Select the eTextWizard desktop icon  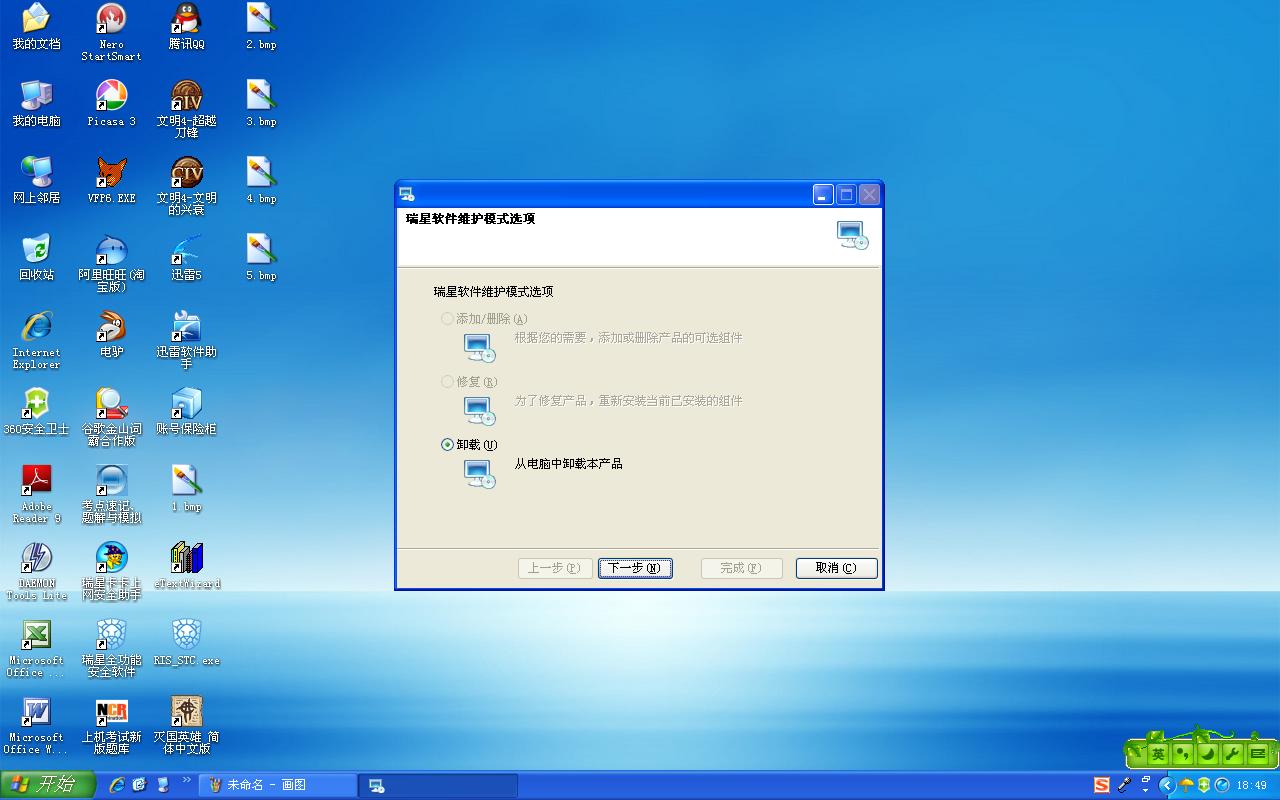[186, 566]
